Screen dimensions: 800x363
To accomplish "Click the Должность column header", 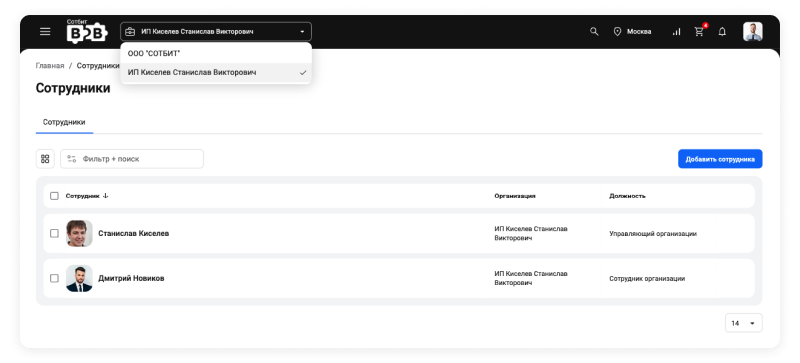I will 627,196.
